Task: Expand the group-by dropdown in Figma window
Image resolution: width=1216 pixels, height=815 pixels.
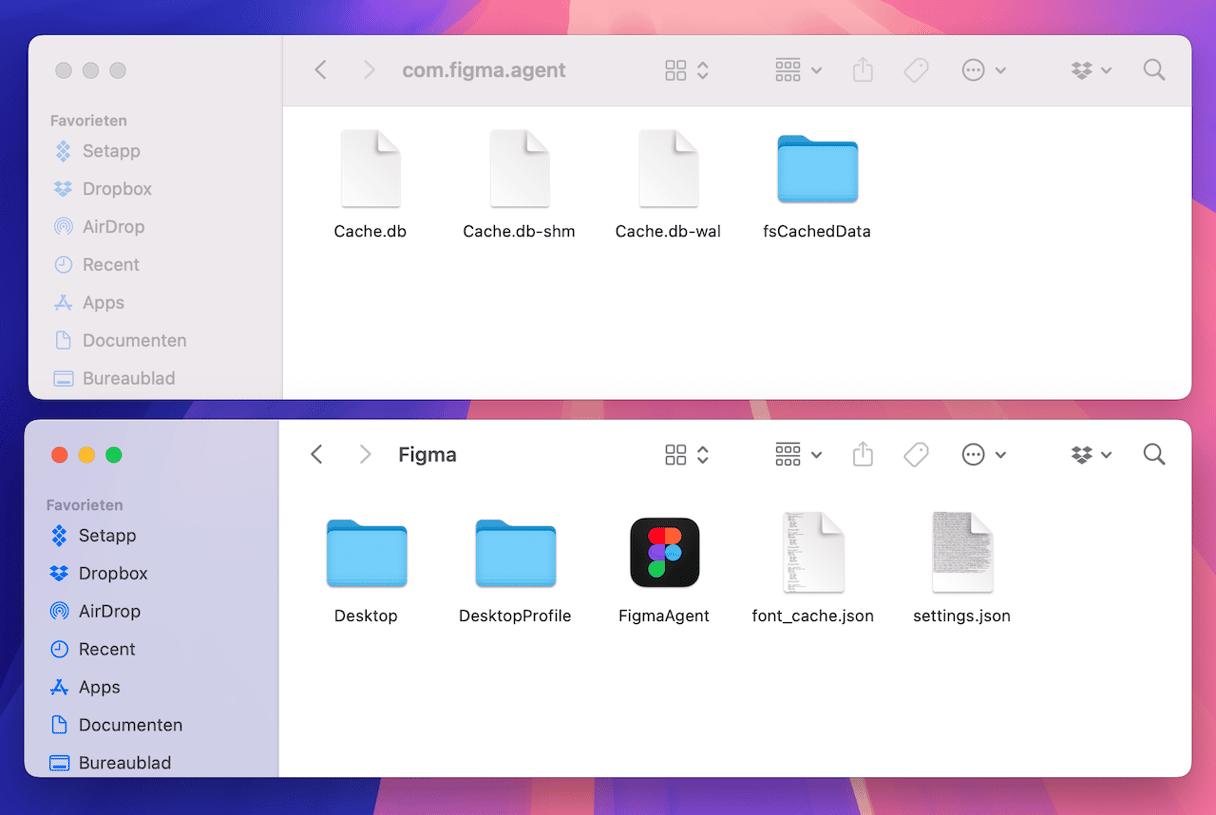Action: [798, 455]
